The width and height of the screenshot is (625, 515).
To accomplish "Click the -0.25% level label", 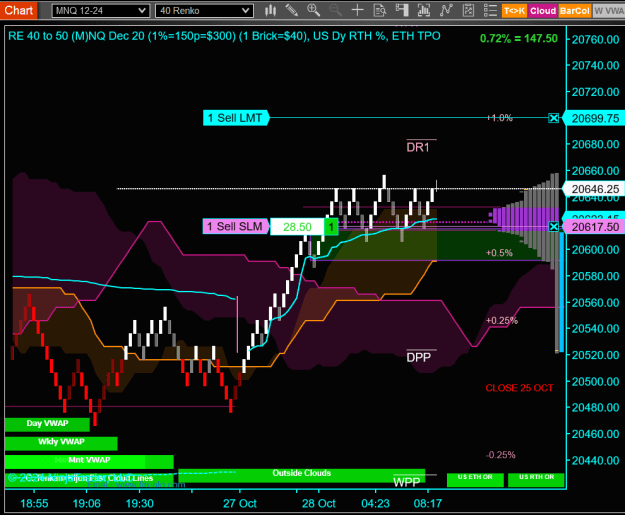I will point(501,455).
